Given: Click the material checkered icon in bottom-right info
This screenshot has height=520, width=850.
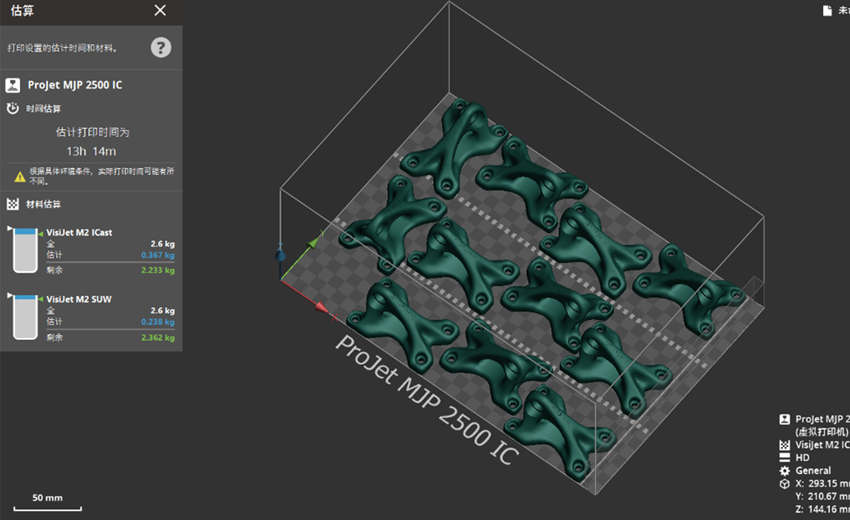Looking at the screenshot, I should click(x=784, y=445).
